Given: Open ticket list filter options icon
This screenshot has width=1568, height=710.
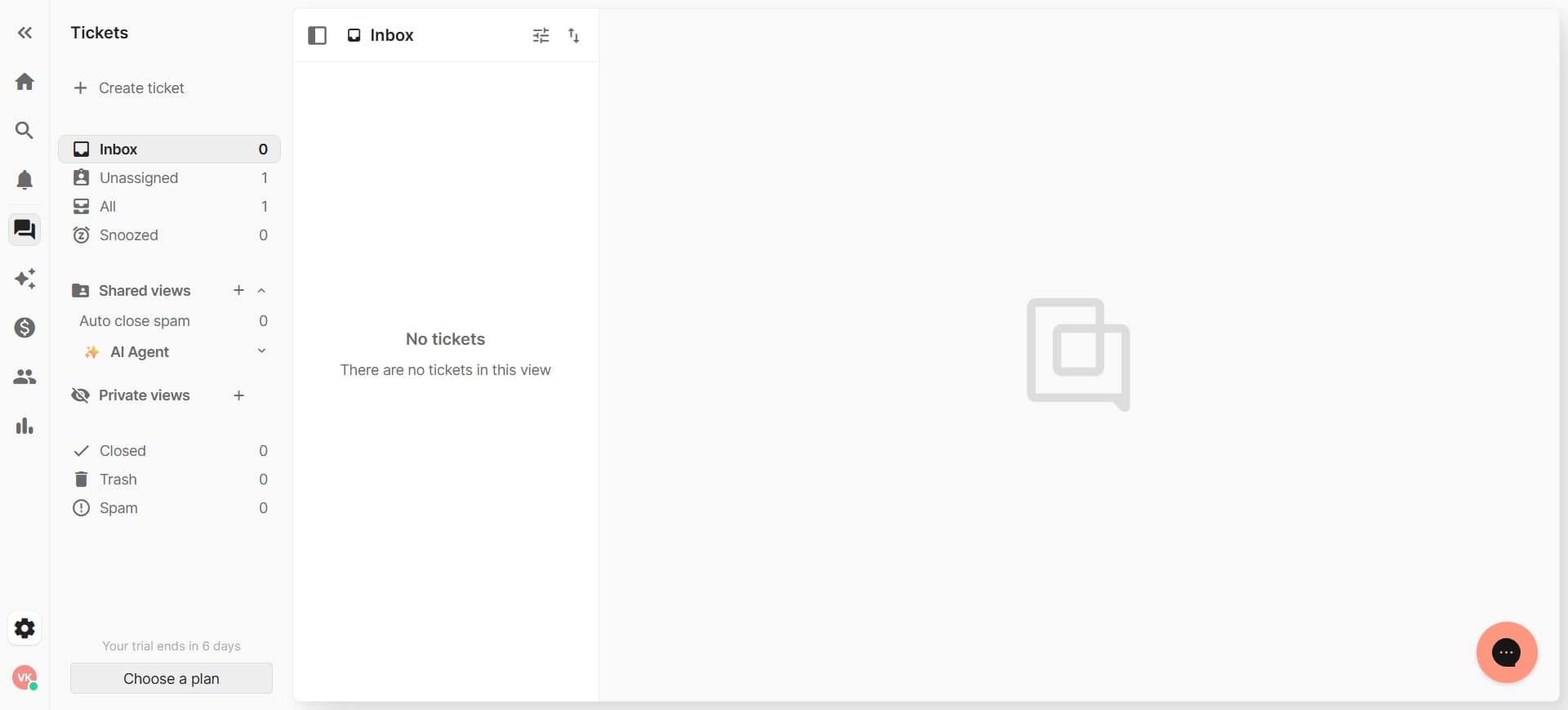Looking at the screenshot, I should (x=541, y=35).
